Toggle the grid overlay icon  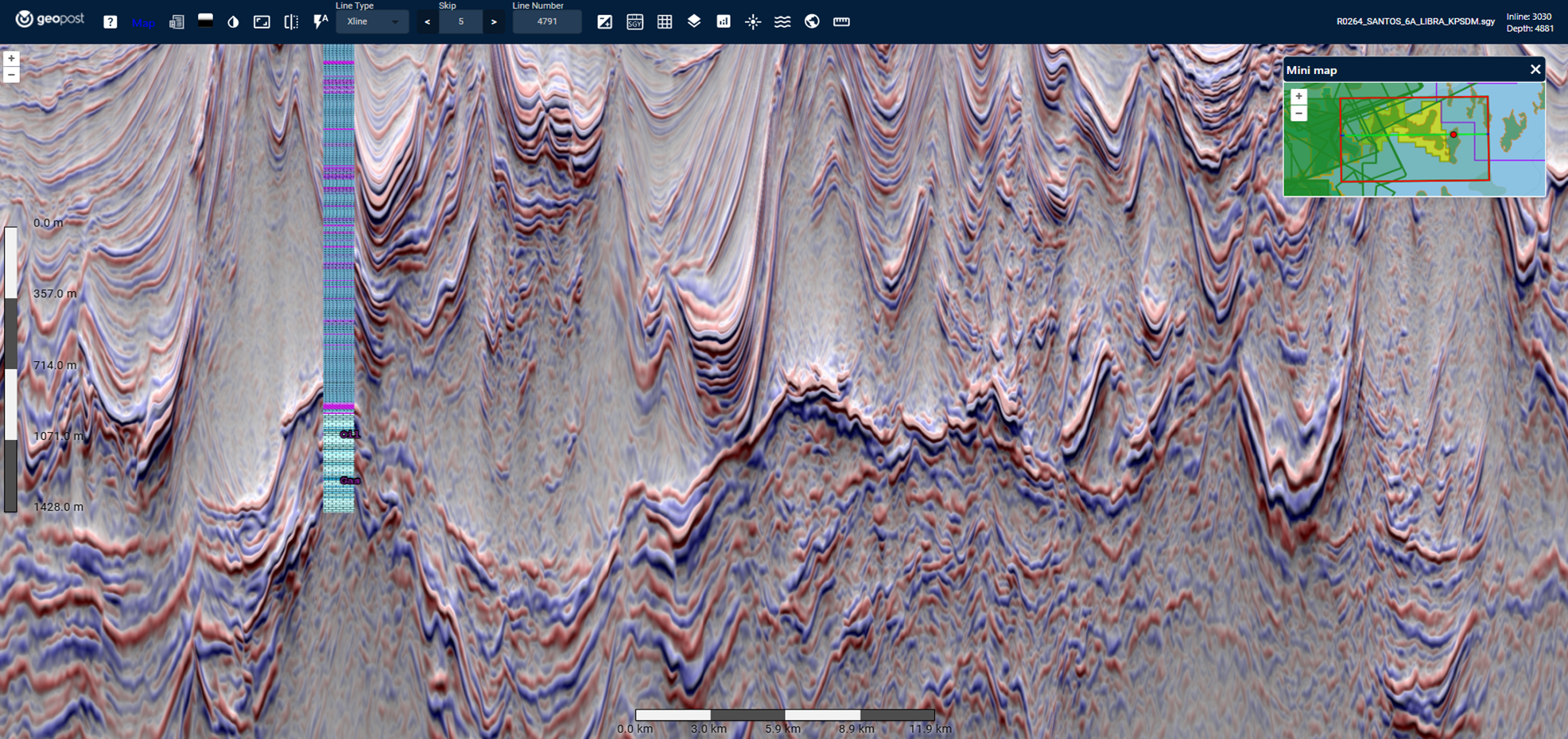(665, 22)
